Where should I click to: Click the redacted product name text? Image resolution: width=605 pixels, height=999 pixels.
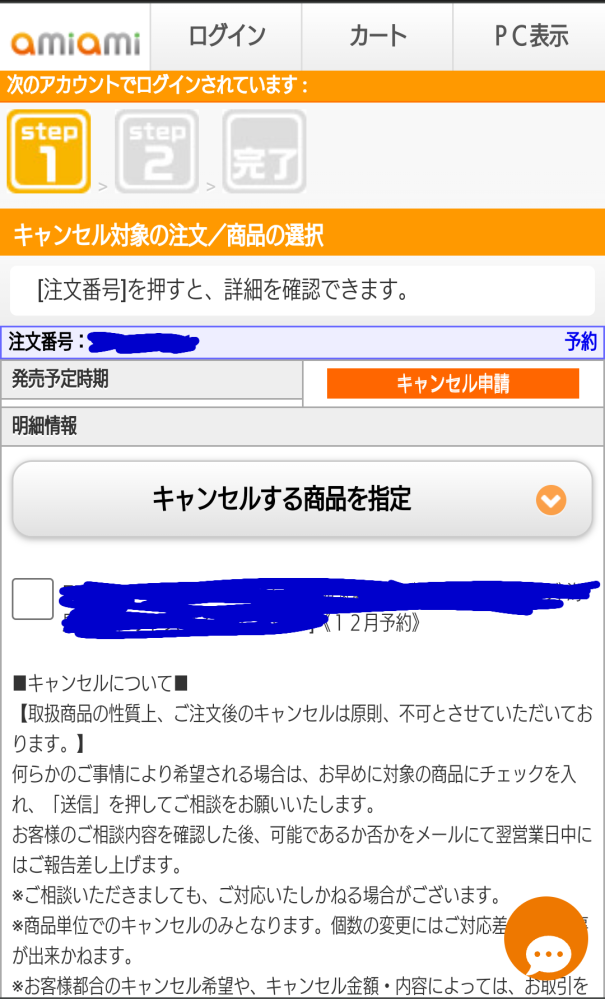[x=328, y=609]
